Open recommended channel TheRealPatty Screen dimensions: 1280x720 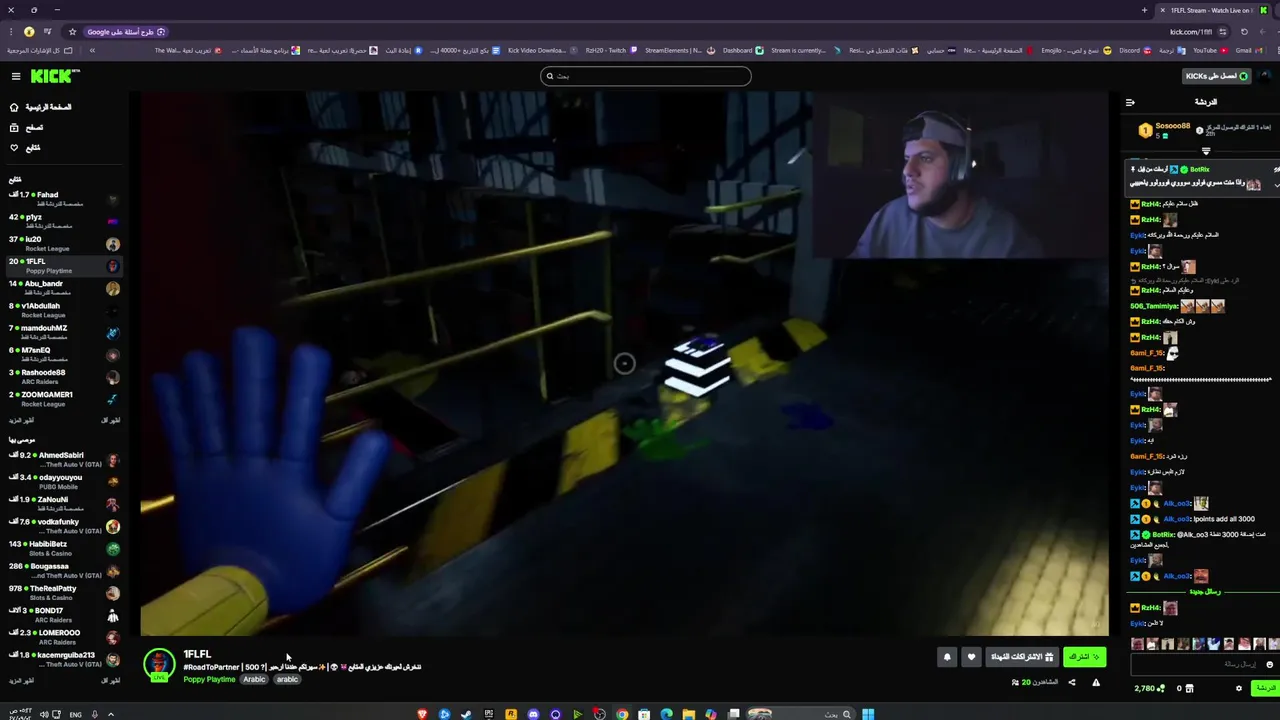pyautogui.click(x=63, y=592)
